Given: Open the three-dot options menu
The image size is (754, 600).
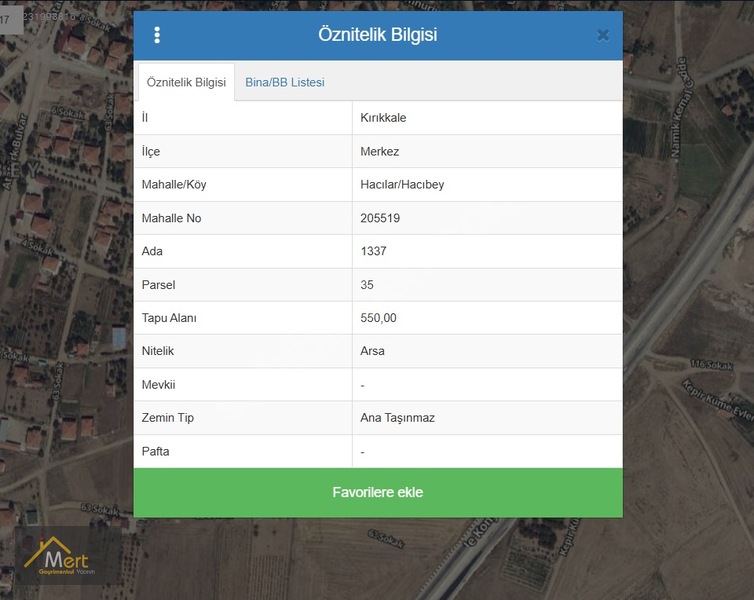Looking at the screenshot, I should coord(157,35).
